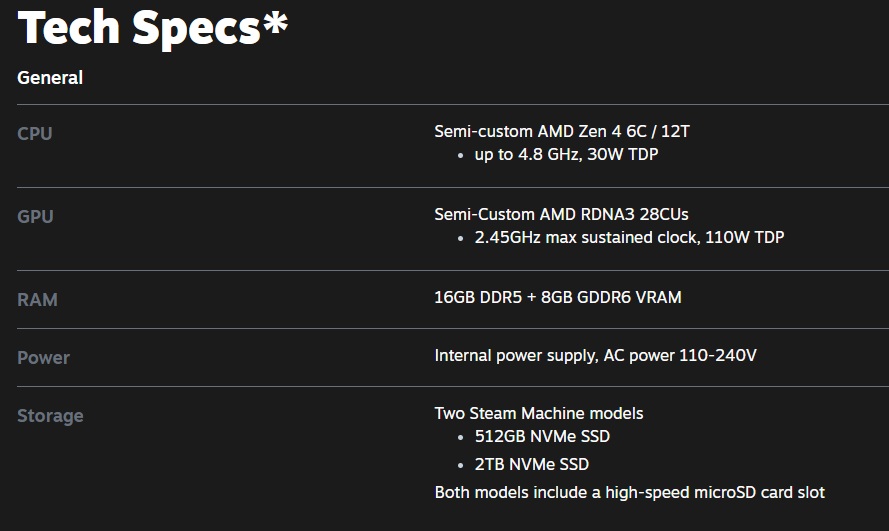Click the bullet dot before 2TB NVMe SSD

point(461,465)
